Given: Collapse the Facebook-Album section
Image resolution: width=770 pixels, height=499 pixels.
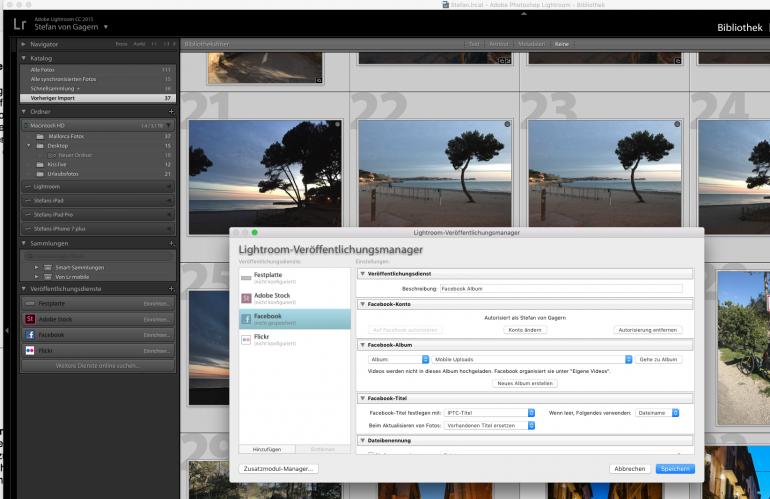Looking at the screenshot, I should tap(362, 345).
